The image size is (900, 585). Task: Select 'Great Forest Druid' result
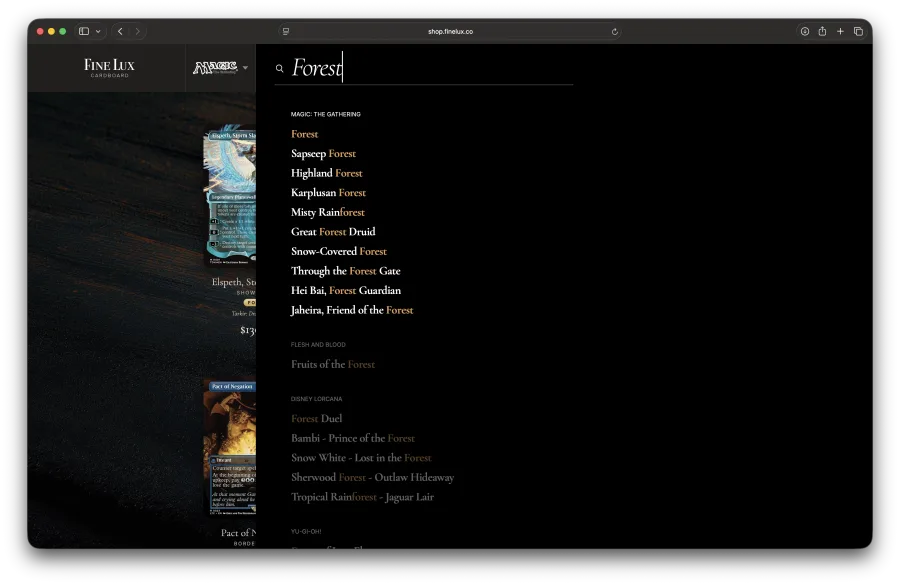click(333, 231)
